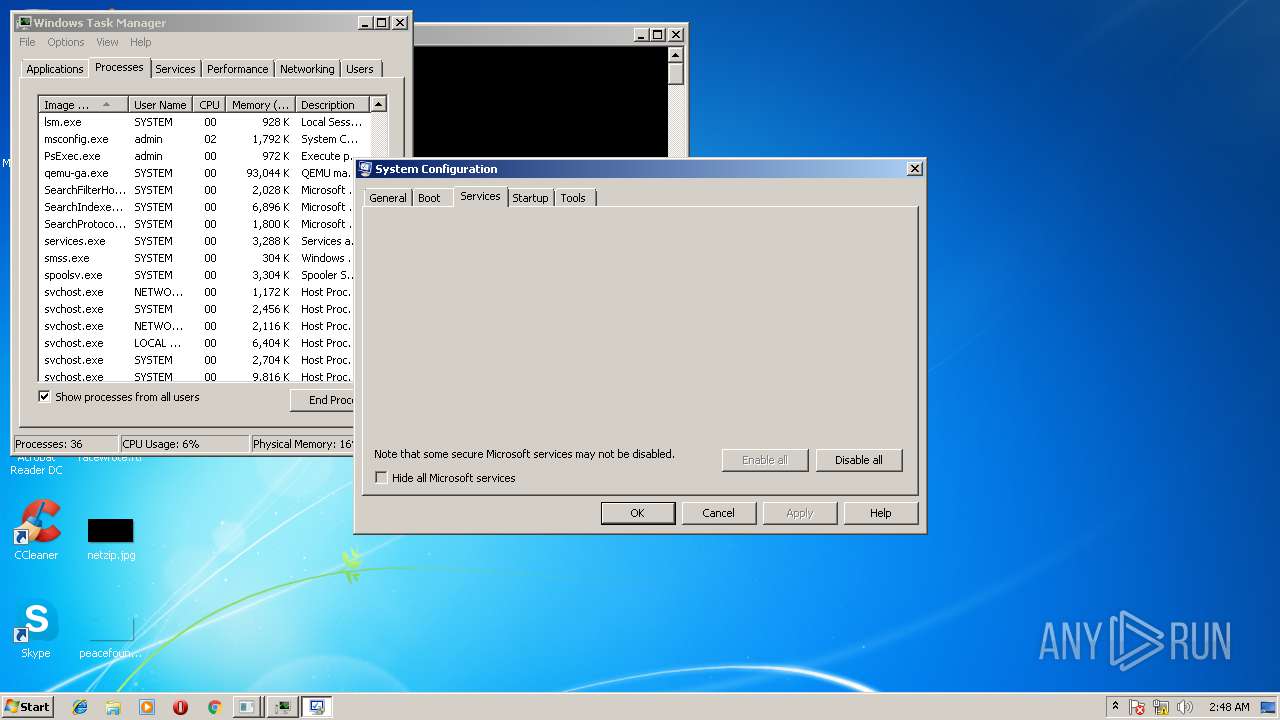Click the System Configuration title bar icon
1280x720 pixels.
click(x=365, y=169)
